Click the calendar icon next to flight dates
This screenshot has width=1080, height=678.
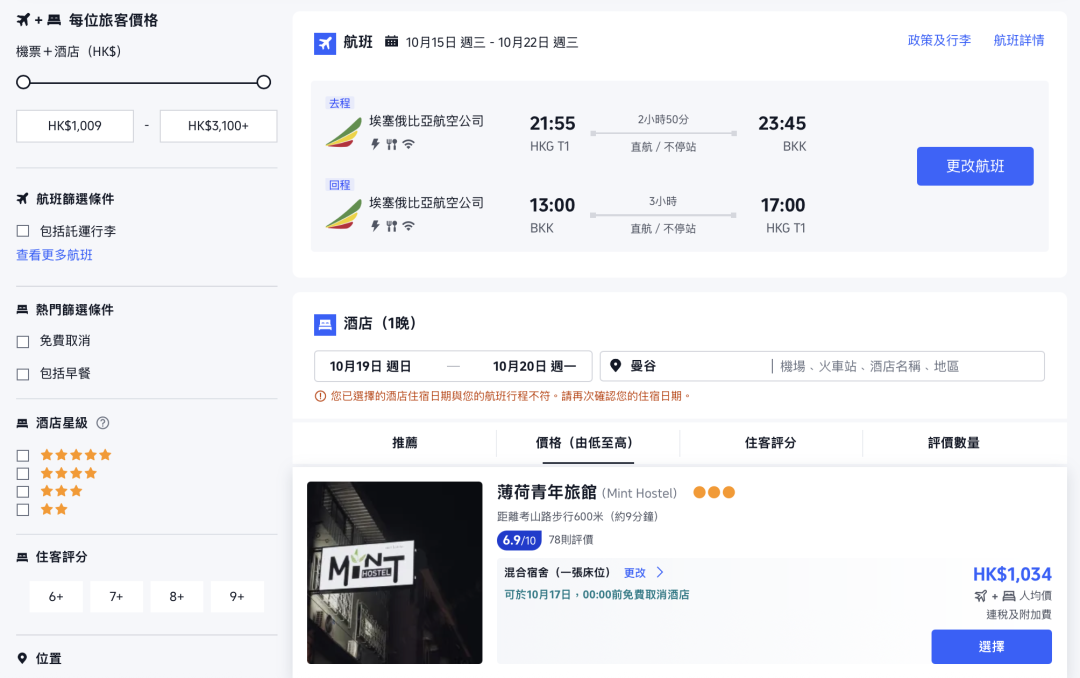390,42
